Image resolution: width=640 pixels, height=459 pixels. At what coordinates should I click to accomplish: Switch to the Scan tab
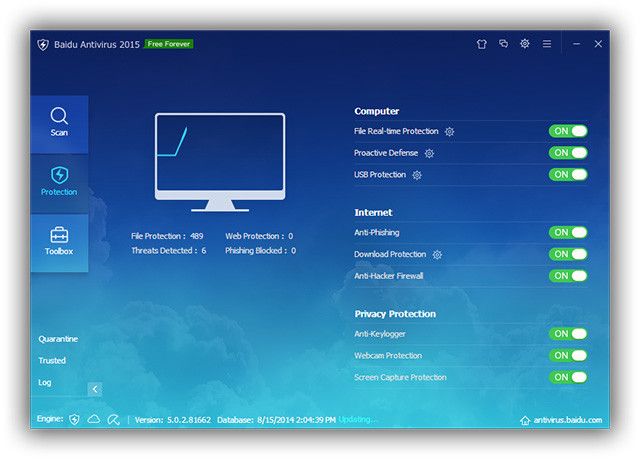pos(59,123)
